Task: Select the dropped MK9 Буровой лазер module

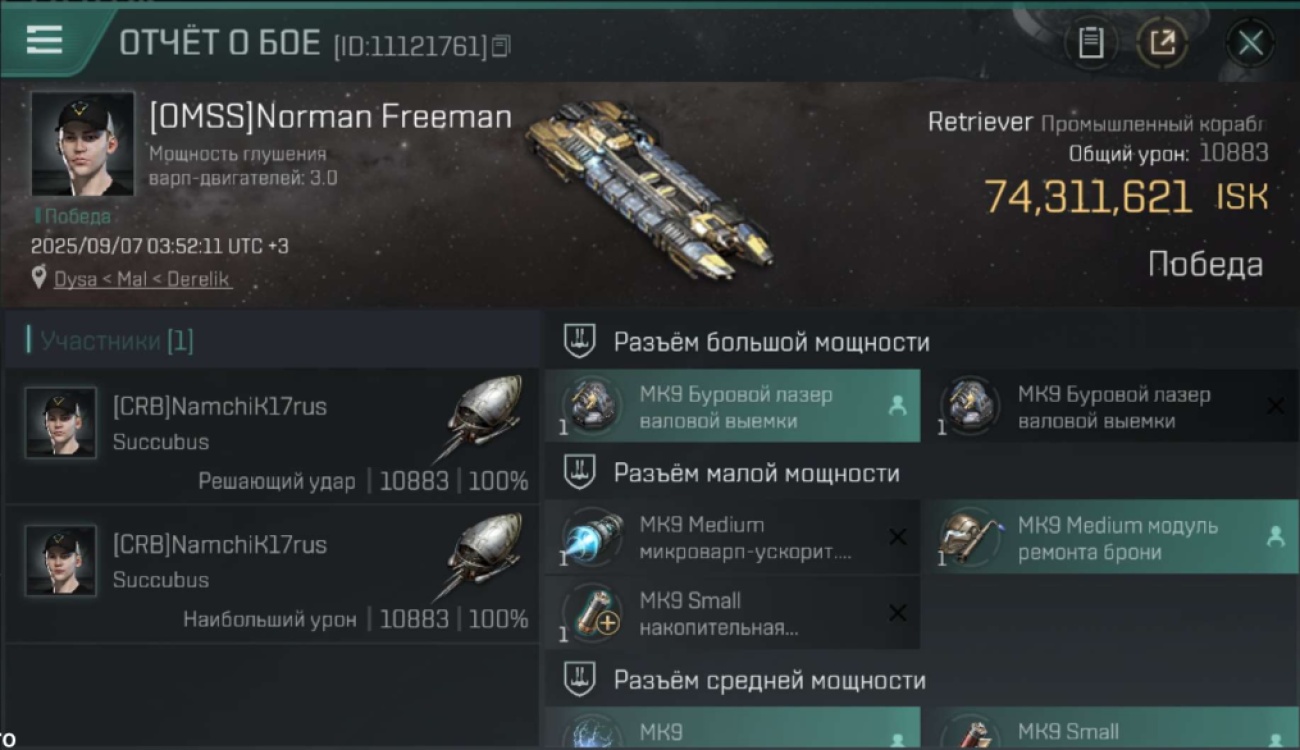Action: [732, 406]
